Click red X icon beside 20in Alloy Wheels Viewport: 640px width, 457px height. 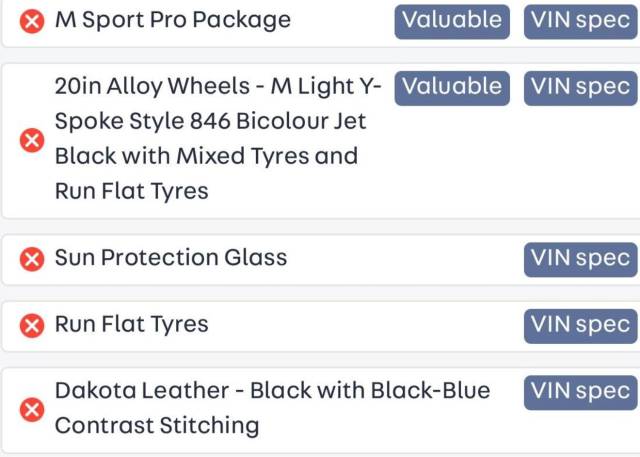(x=32, y=140)
